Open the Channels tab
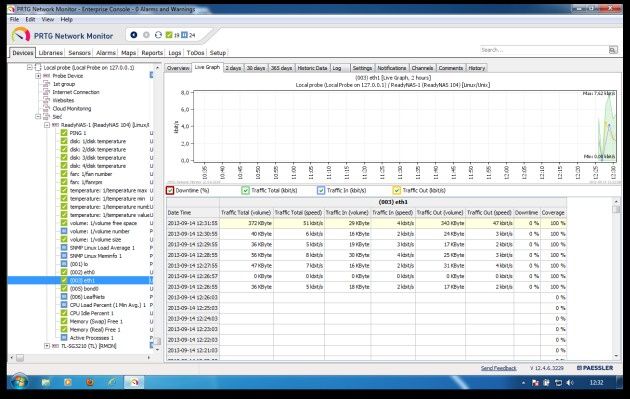Image resolution: width=630 pixels, height=399 pixels. [x=422, y=68]
